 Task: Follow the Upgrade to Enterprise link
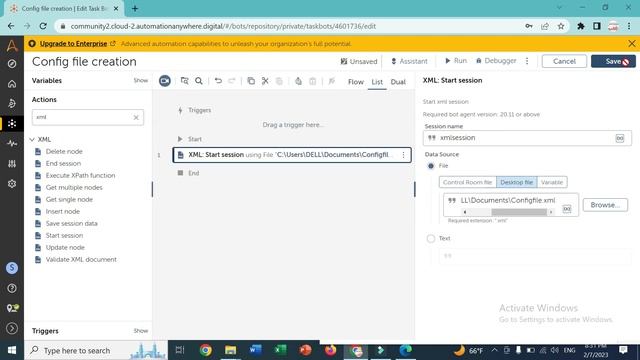73,44
